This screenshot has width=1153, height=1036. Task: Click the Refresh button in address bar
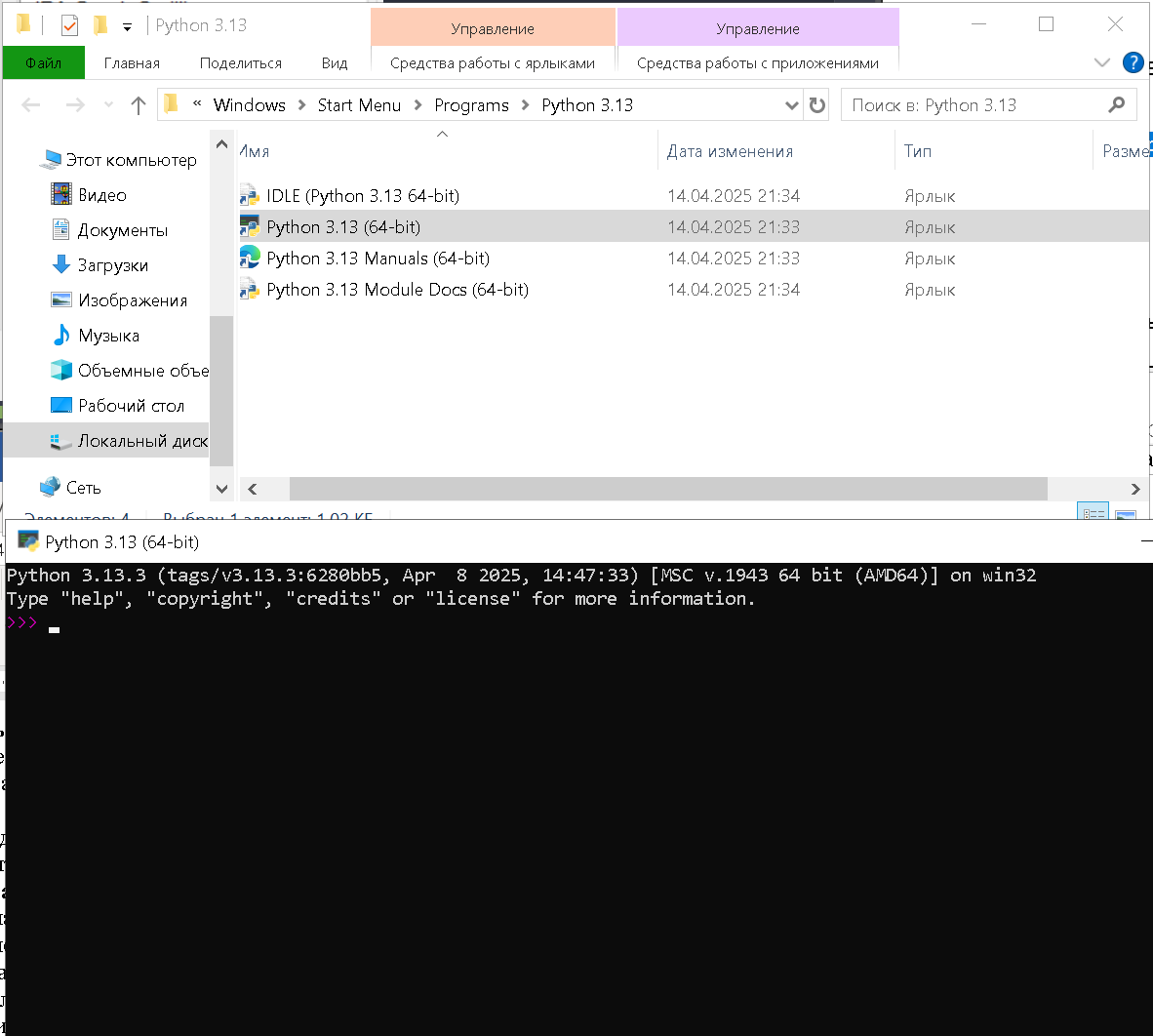(x=817, y=105)
